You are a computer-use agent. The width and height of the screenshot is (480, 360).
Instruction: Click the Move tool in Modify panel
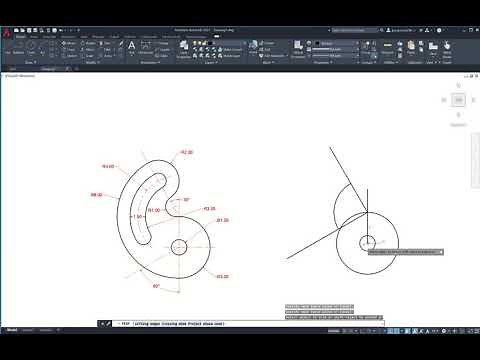tap(69, 43)
